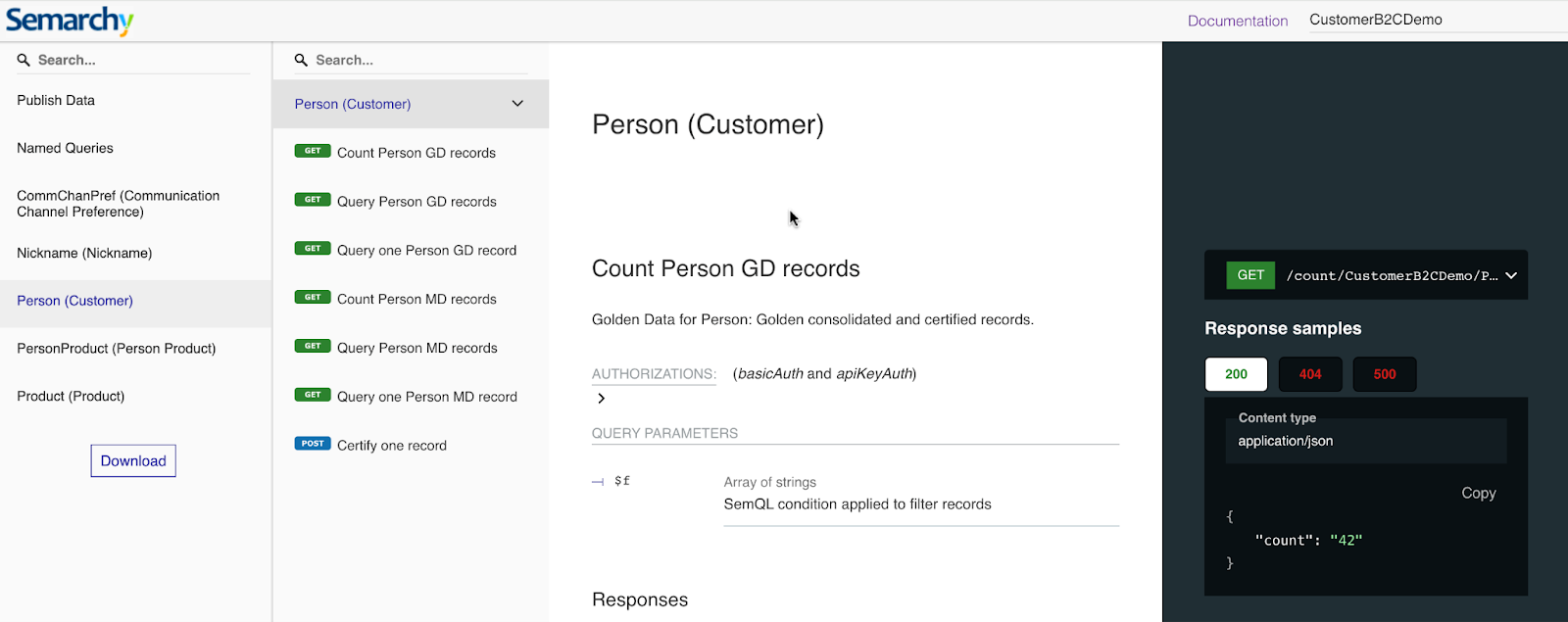Expand the Authorizations details arrow
Screen dimensions: 1568x622
click(601, 399)
